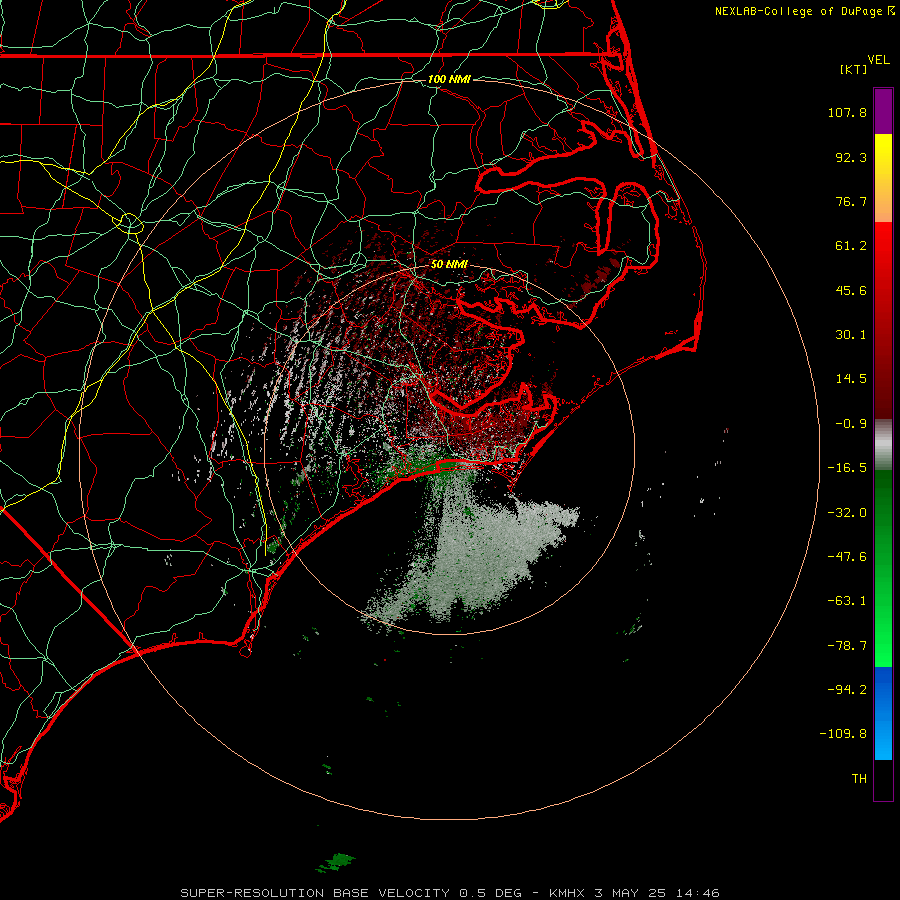Select the 14.5 legend value
The width and height of the screenshot is (900, 900).
851,379
